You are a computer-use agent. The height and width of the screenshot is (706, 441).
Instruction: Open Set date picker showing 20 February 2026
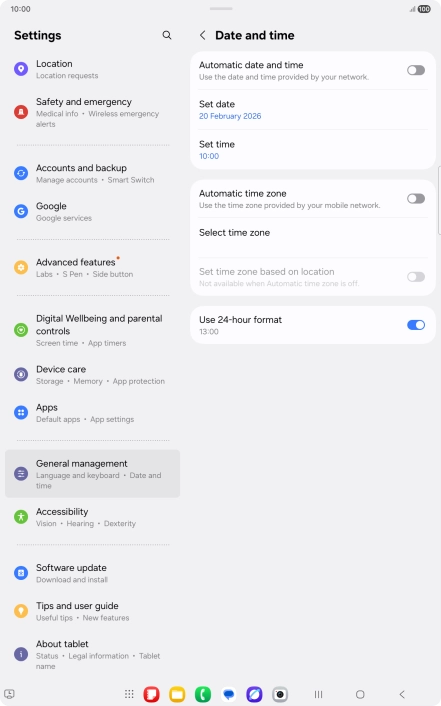(x=313, y=110)
